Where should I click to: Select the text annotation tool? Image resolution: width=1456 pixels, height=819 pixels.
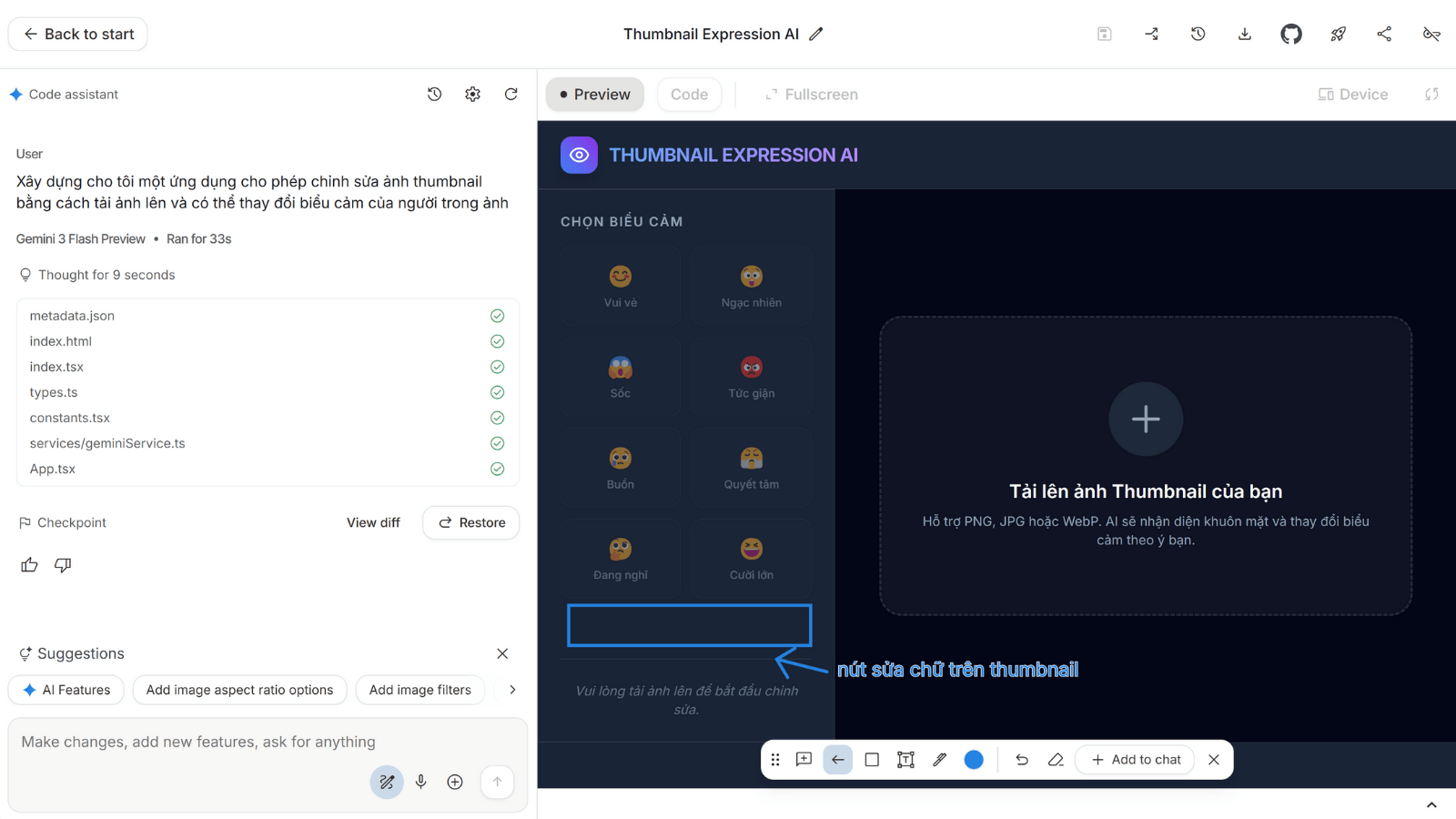tap(905, 759)
